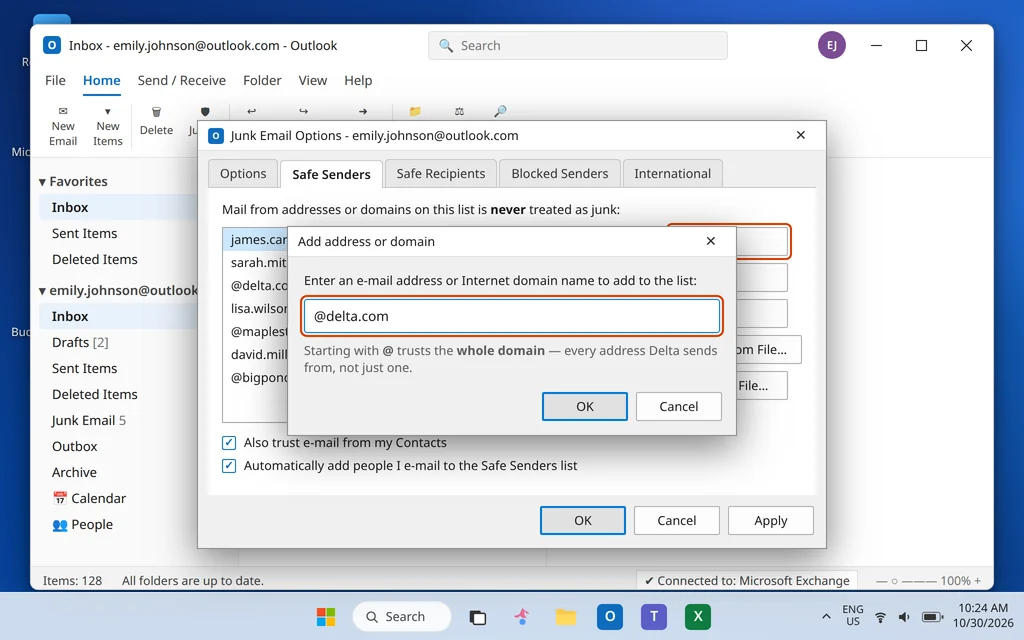Open Teams from the taskbar
Screen dimensions: 1024x640
(654, 616)
